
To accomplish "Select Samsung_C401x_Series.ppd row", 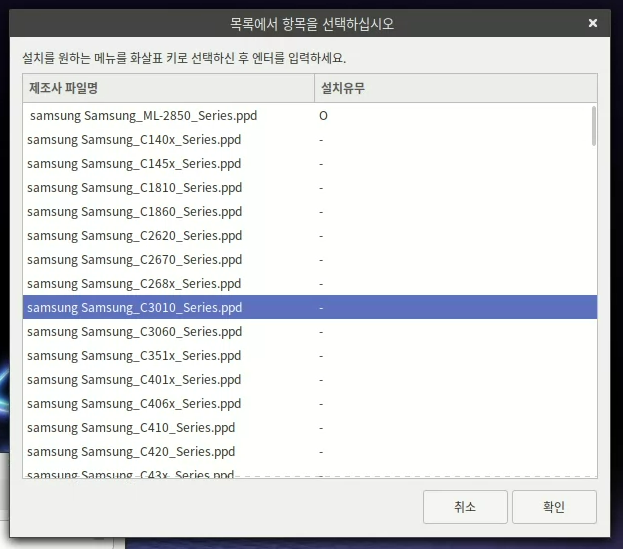I will (x=310, y=380).
